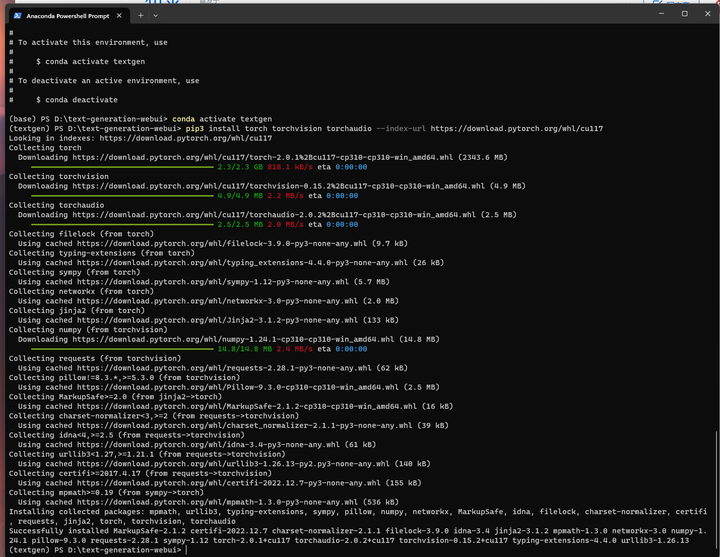Click the 'Collecting requests (from torchvision)' line
720x557 pixels.
click(x=95, y=359)
